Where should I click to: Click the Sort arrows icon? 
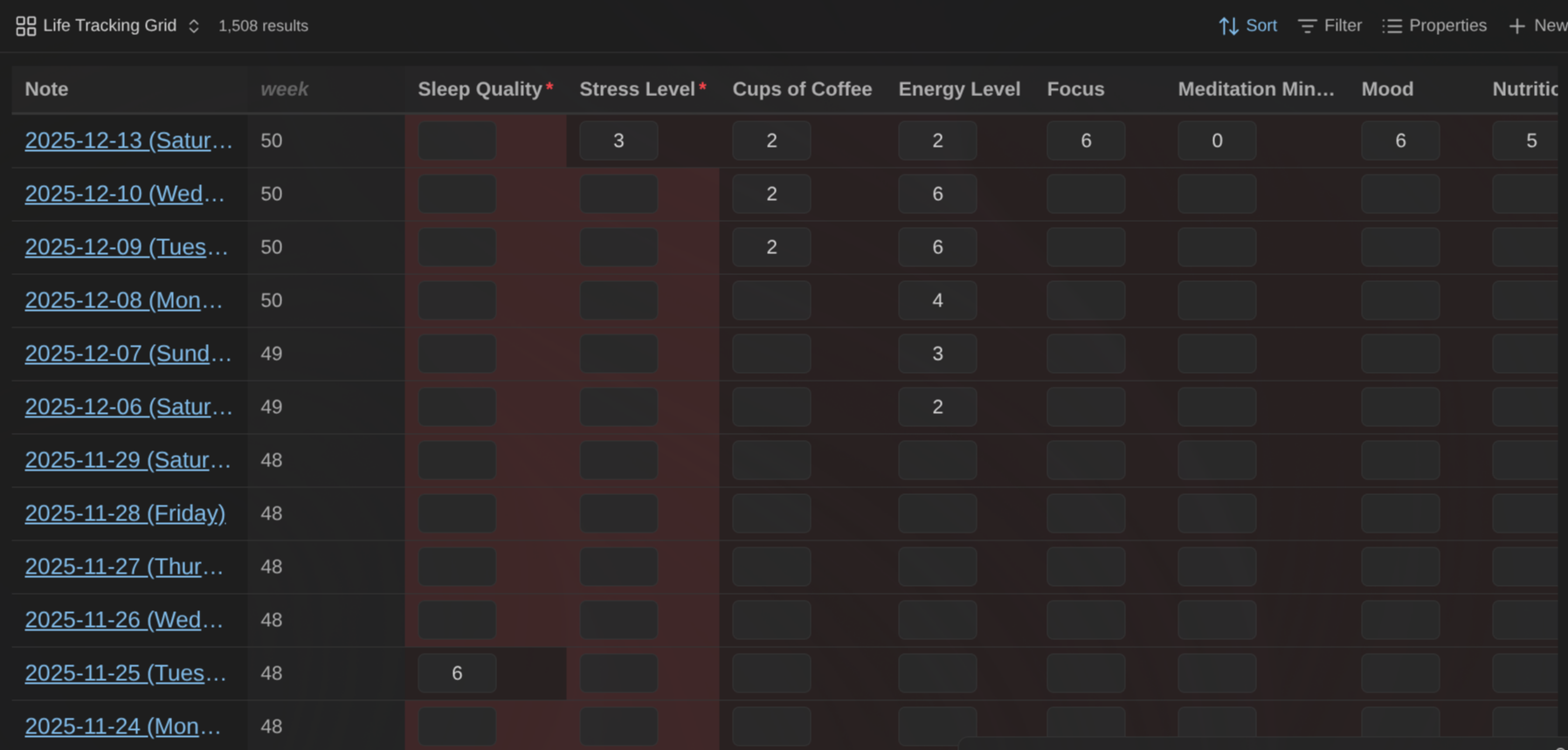click(x=1229, y=26)
